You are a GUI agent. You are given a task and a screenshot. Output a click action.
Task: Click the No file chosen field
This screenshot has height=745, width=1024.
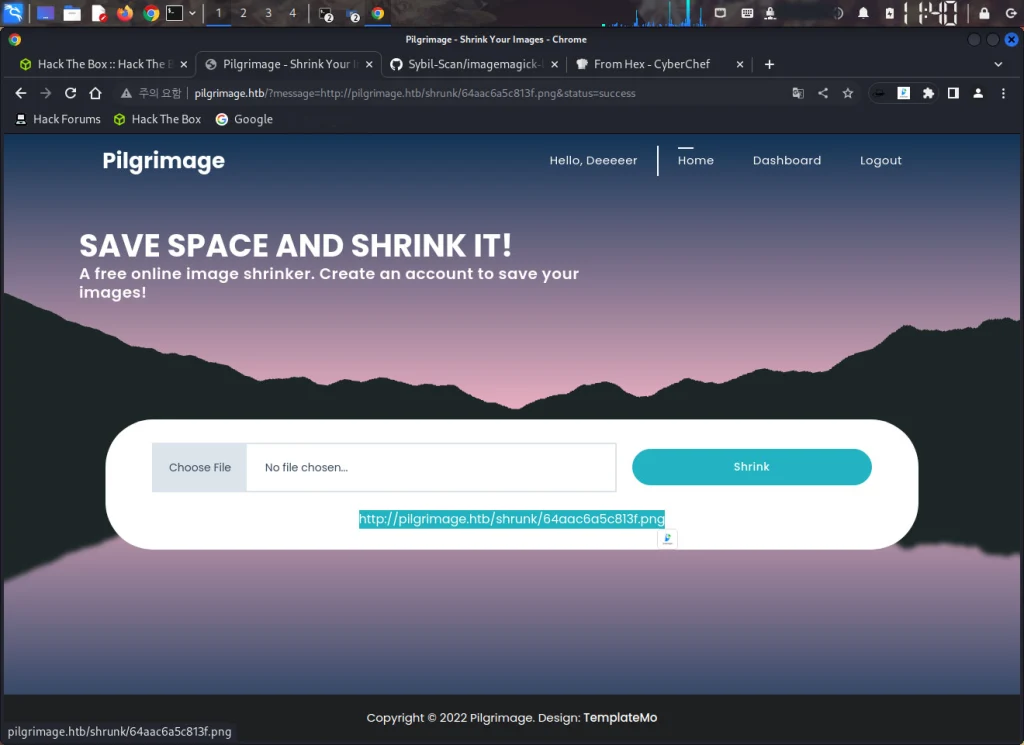[x=431, y=468]
